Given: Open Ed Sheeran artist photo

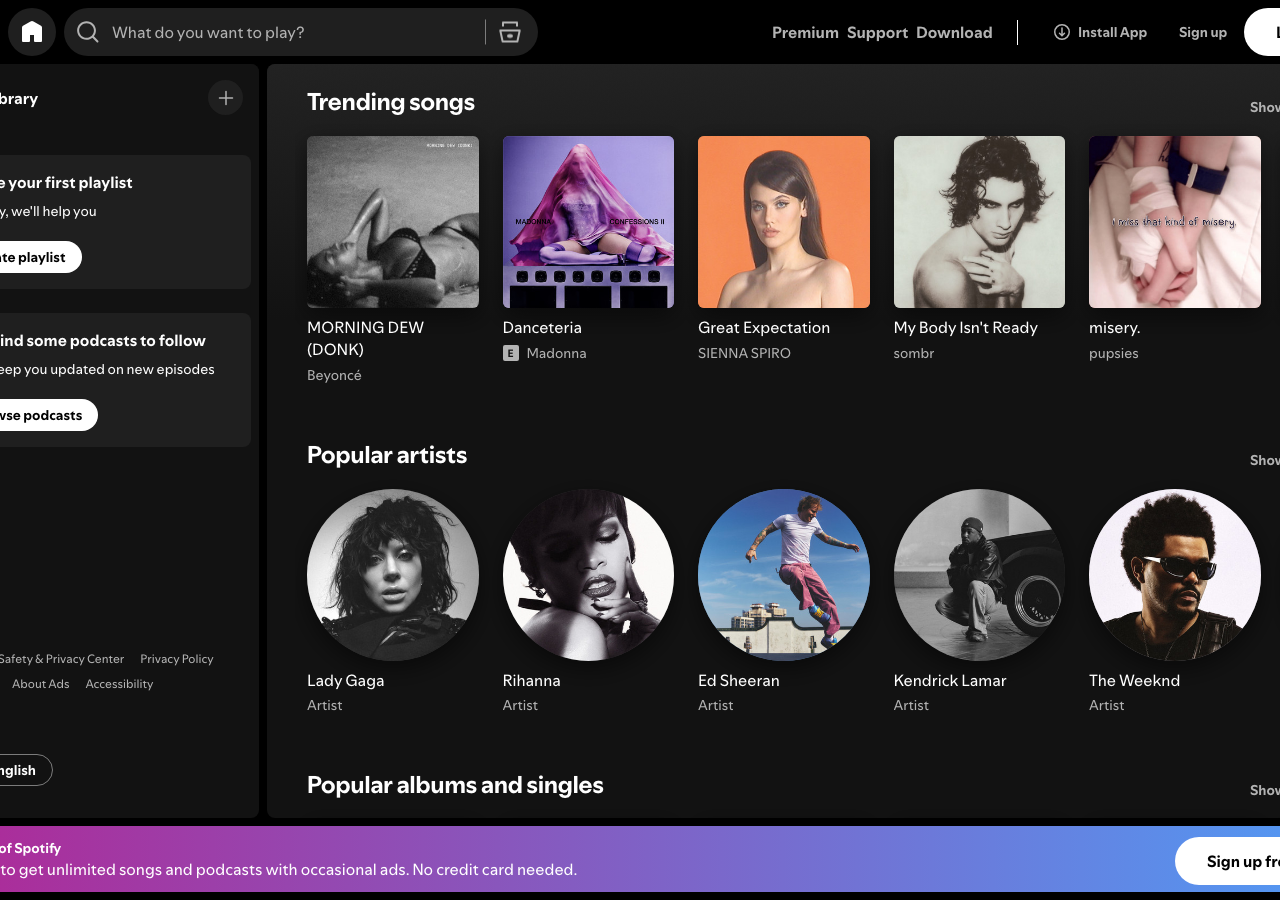Looking at the screenshot, I should 784,575.
